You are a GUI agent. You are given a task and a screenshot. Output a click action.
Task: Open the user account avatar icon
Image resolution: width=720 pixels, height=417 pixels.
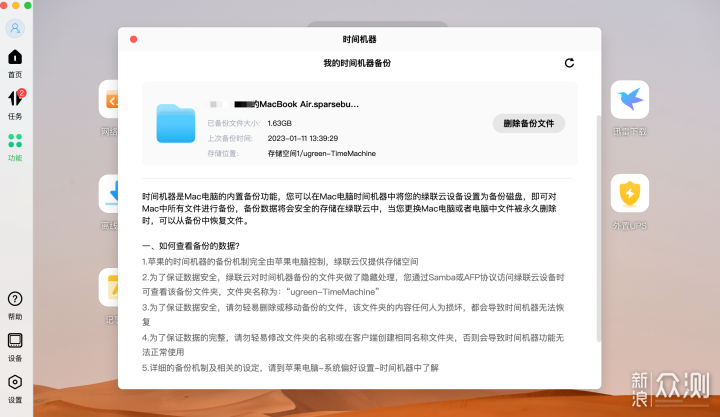pyautogui.click(x=15, y=28)
